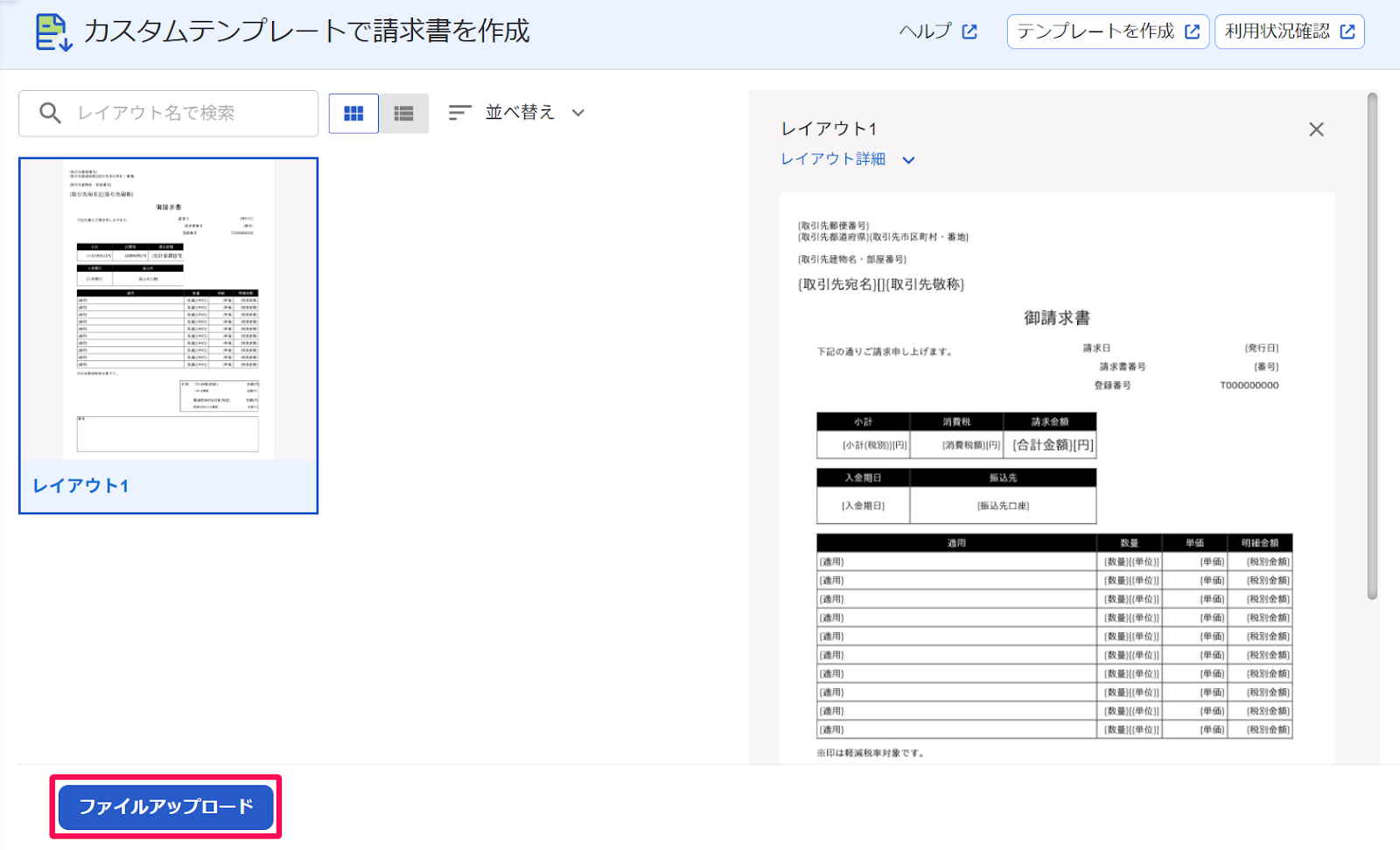This screenshot has height=850, width=1400.
Task: Click the chevron next to レイアウト詳細
Action: [x=908, y=160]
